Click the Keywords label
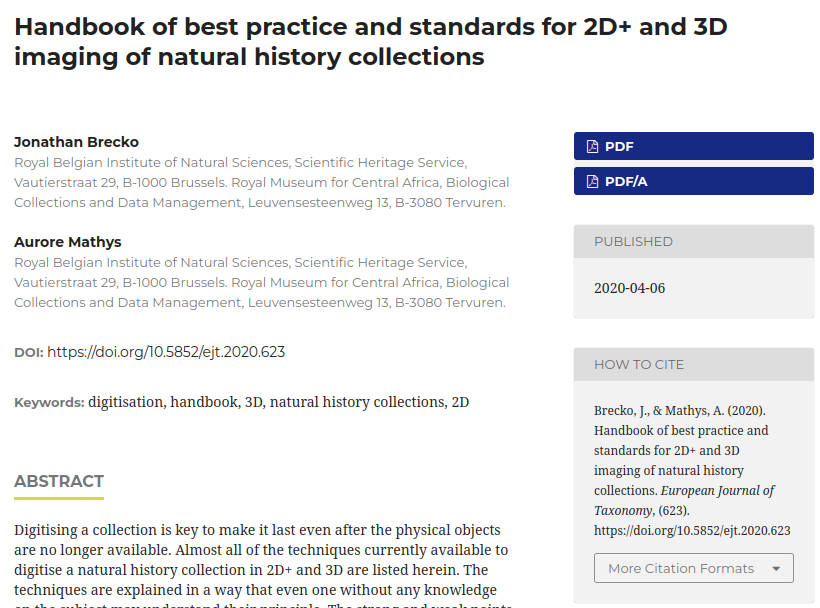Viewport: 820px width, 608px height. pyautogui.click(x=49, y=403)
